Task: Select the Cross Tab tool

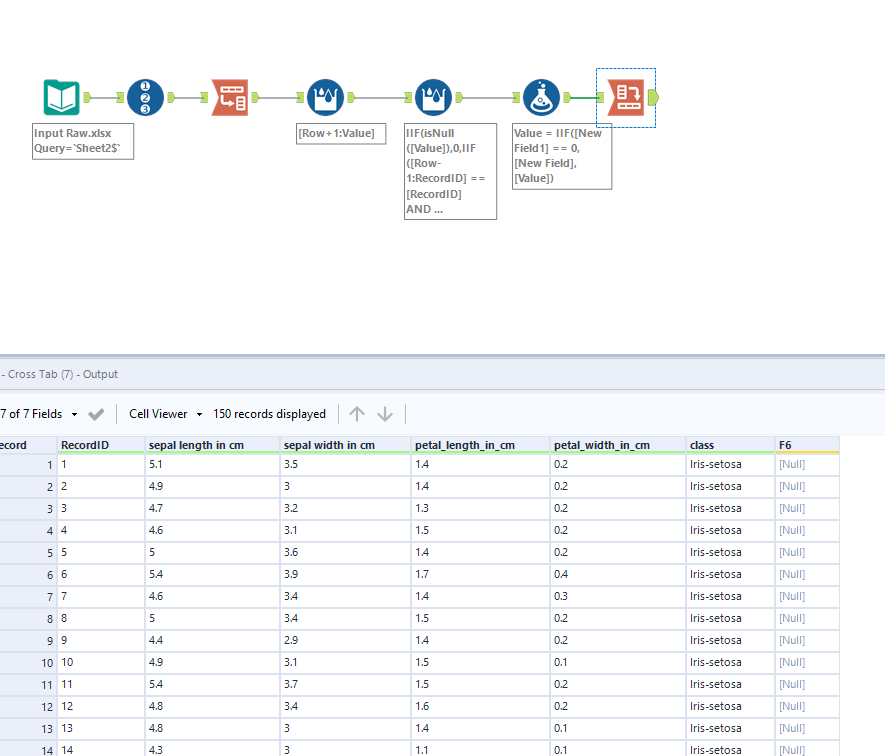Action: point(627,97)
